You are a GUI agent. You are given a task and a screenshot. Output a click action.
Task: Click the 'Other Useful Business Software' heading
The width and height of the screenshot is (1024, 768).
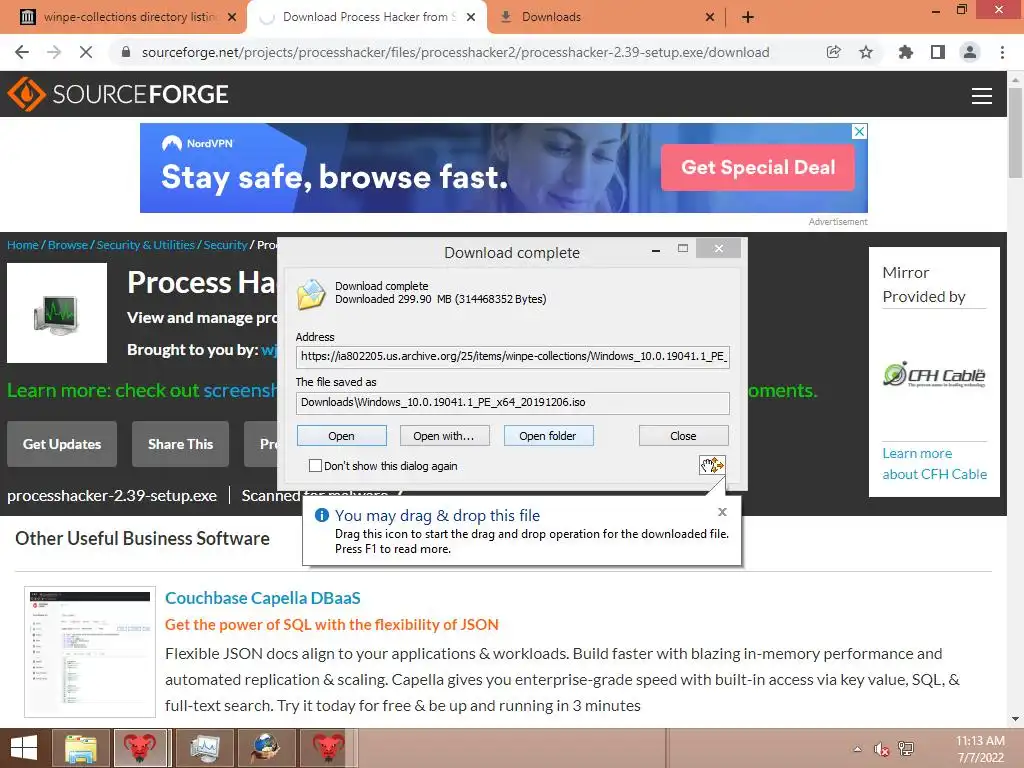point(142,538)
